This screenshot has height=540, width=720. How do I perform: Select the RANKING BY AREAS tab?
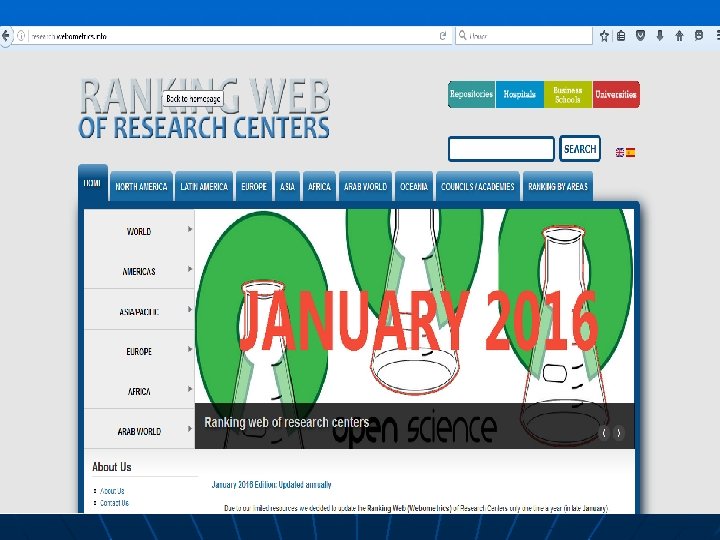click(x=558, y=186)
